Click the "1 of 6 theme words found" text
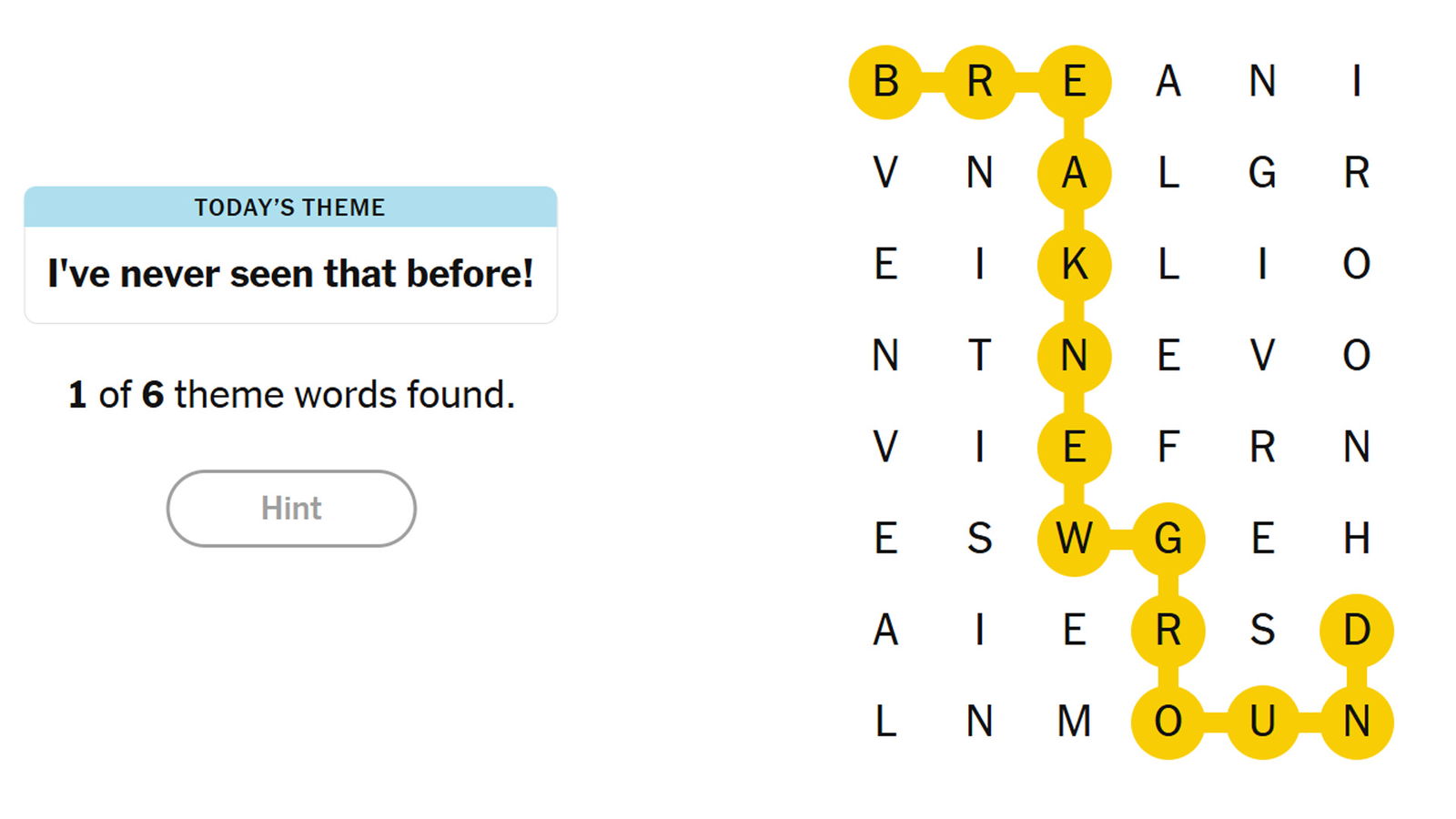The image size is (1456, 819). pos(291,395)
